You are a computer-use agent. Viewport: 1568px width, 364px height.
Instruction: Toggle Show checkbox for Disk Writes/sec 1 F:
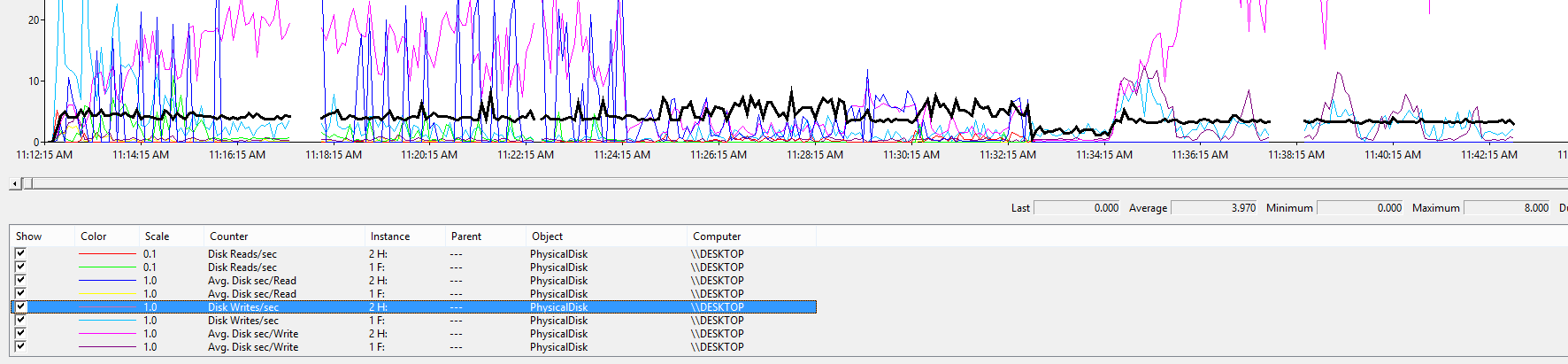[20, 321]
